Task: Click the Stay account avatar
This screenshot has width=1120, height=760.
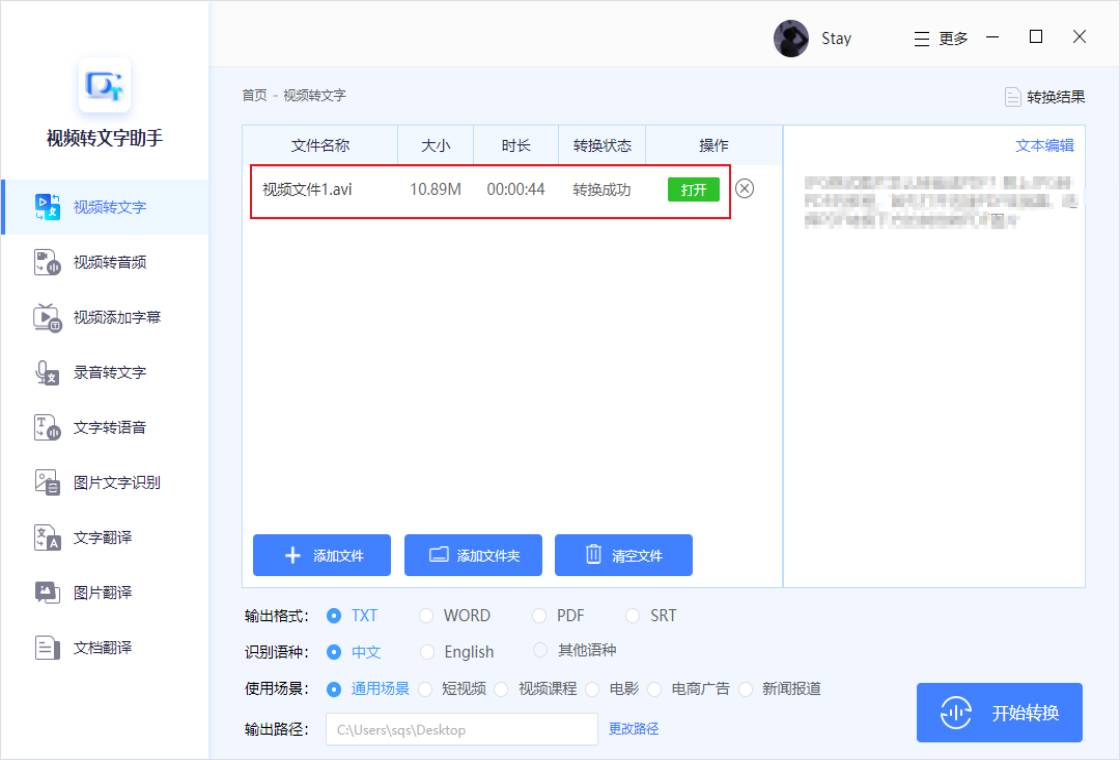Action: 791,37
